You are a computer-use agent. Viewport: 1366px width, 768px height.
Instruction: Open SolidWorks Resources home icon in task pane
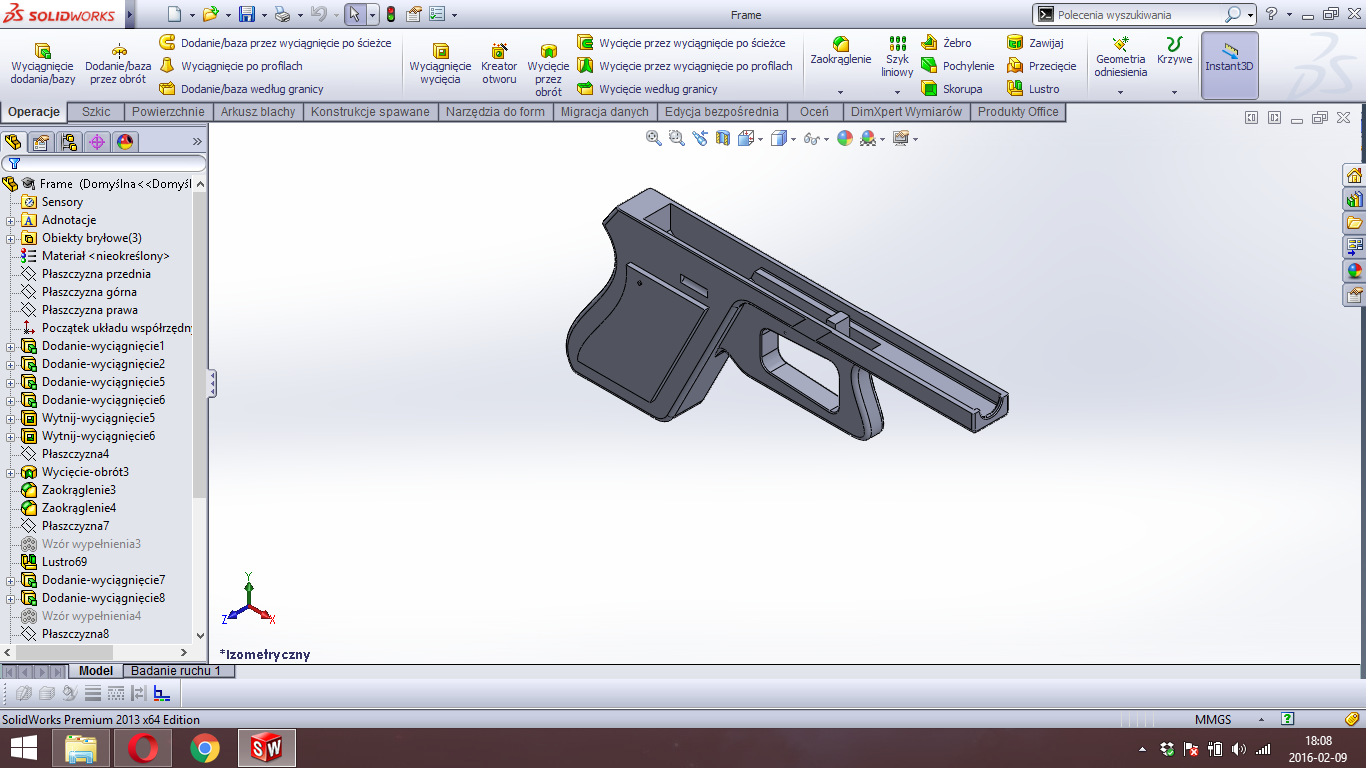1354,175
